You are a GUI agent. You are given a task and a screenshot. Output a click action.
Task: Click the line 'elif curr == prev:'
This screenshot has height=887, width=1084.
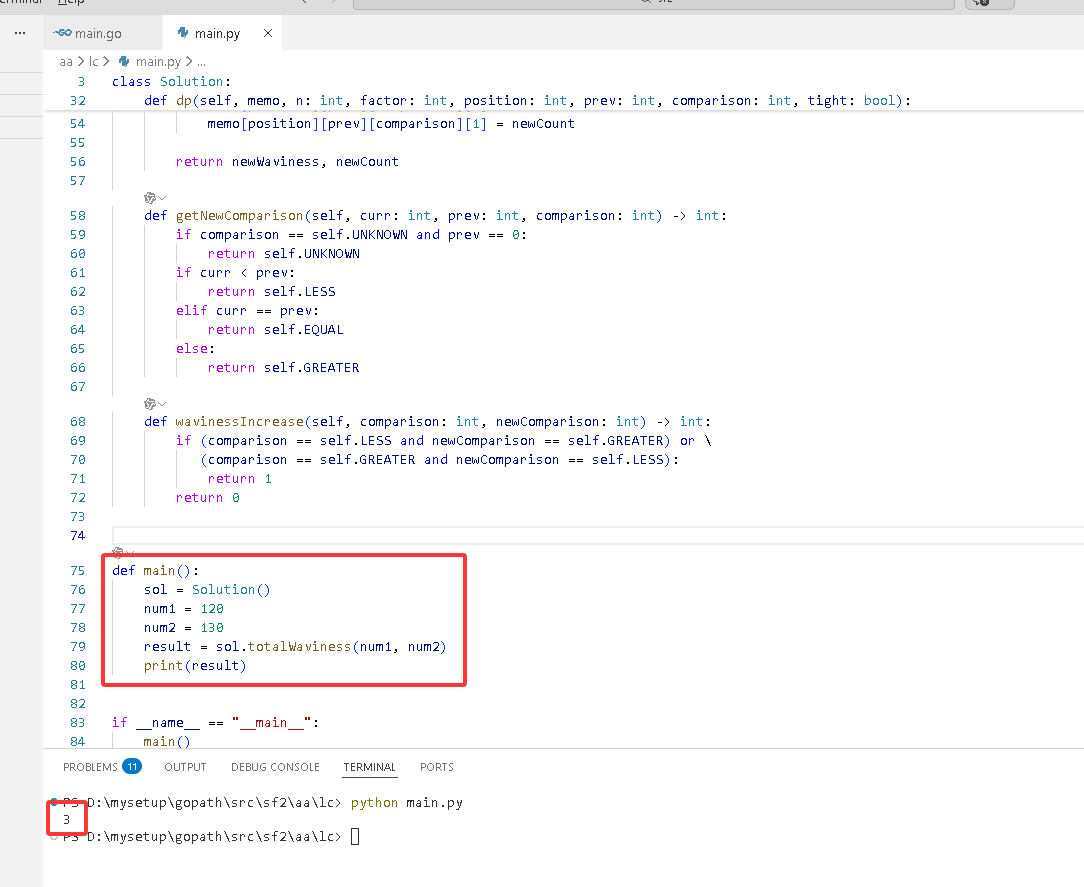tap(247, 311)
